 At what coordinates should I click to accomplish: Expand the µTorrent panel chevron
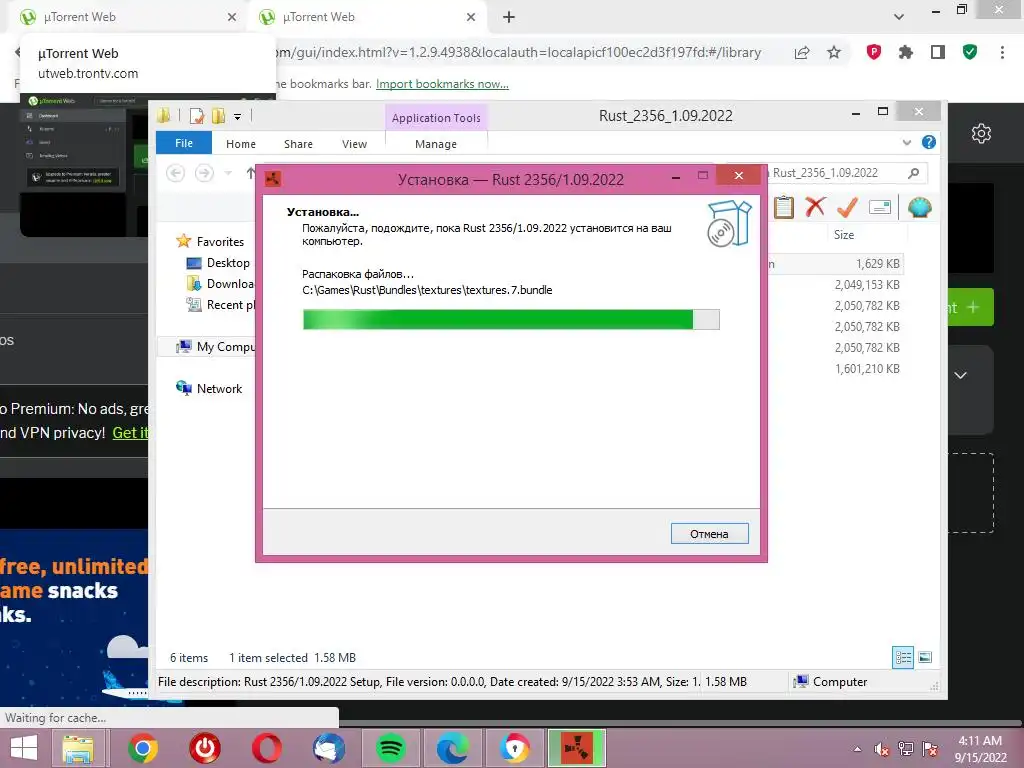(961, 376)
